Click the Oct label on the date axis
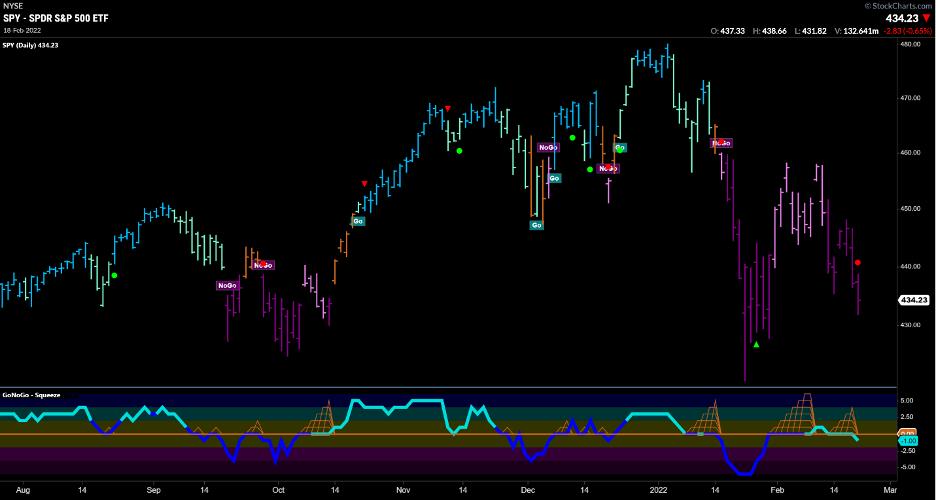 pyautogui.click(x=278, y=488)
